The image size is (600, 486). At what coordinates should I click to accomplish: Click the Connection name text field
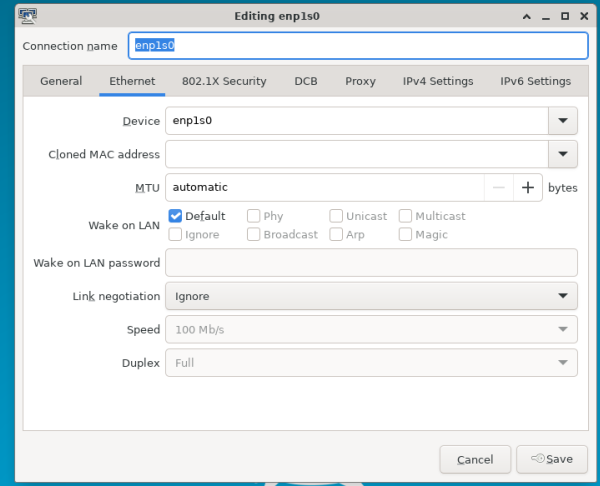pyautogui.click(x=356, y=46)
